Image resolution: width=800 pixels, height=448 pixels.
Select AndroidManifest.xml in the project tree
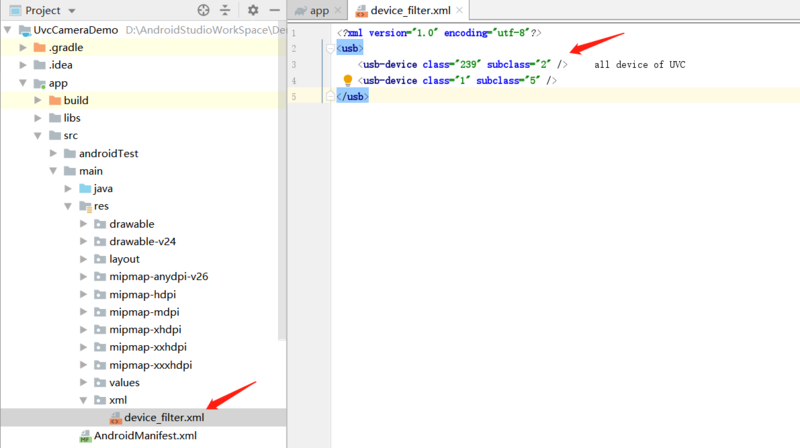pyautogui.click(x=143, y=435)
